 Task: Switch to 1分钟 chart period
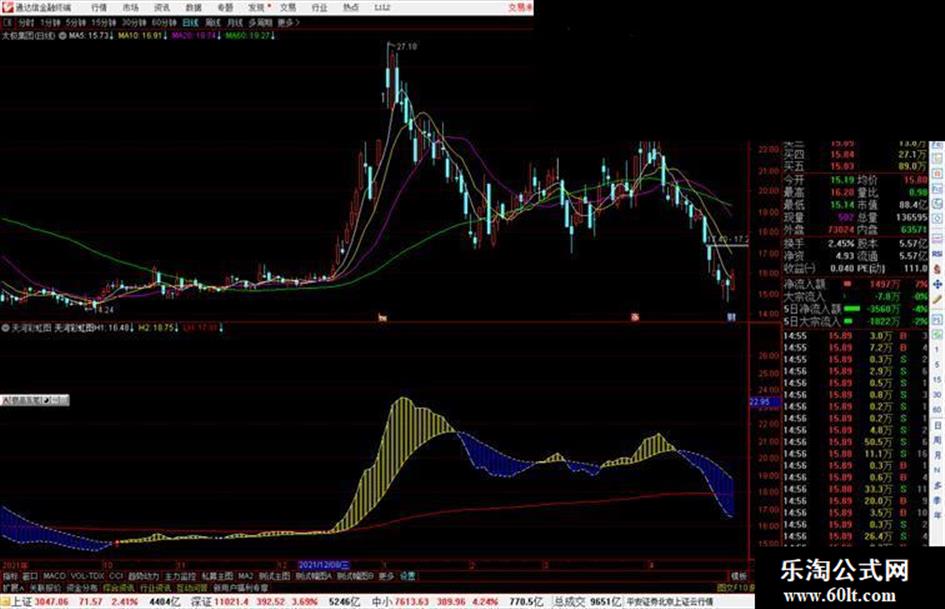[x=50, y=23]
